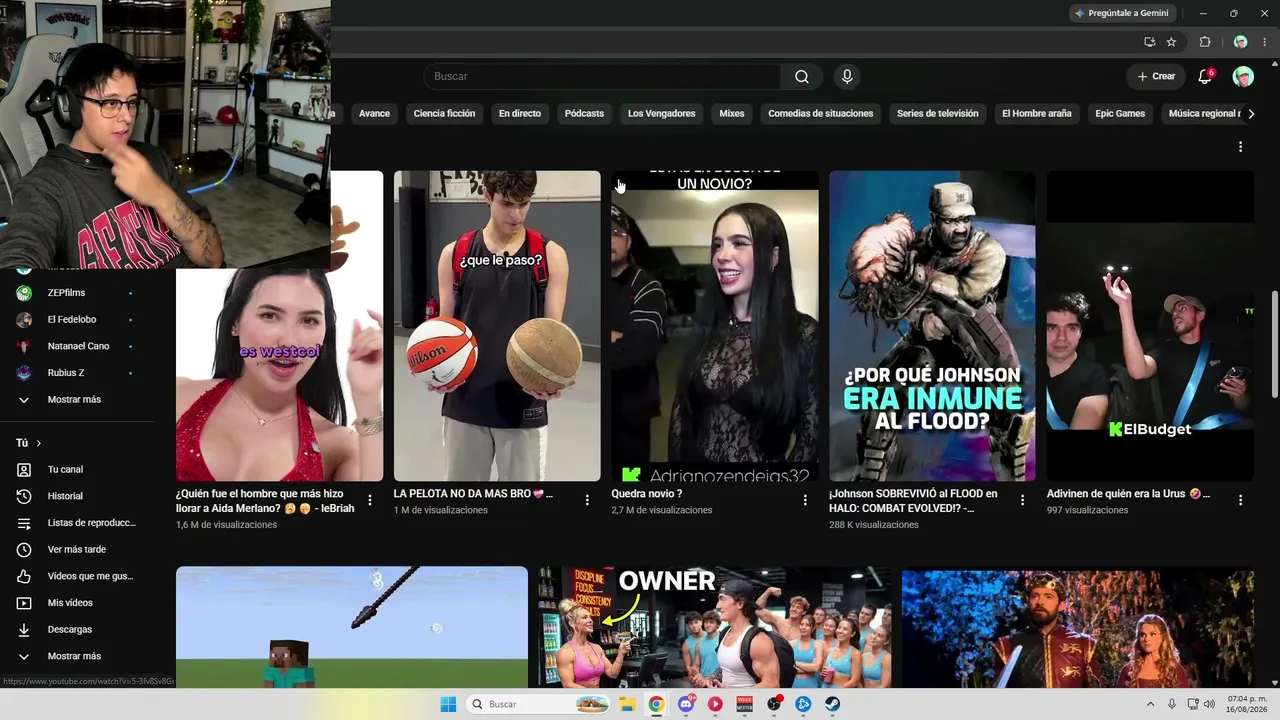Click the page vertical scrollbar thumb
The width and height of the screenshot is (1280, 720).
pyautogui.click(x=1274, y=345)
